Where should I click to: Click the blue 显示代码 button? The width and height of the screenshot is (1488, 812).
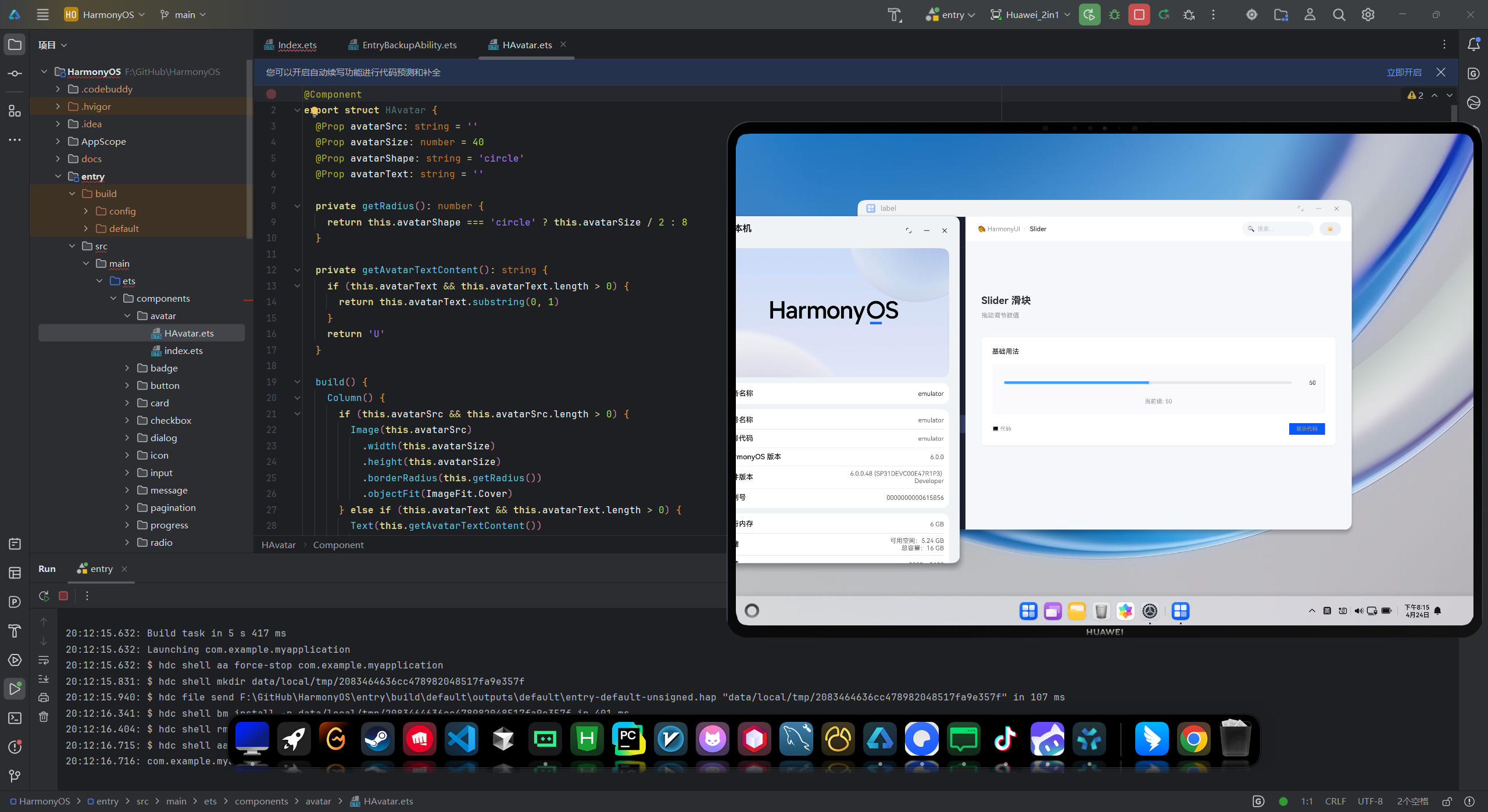1307,428
